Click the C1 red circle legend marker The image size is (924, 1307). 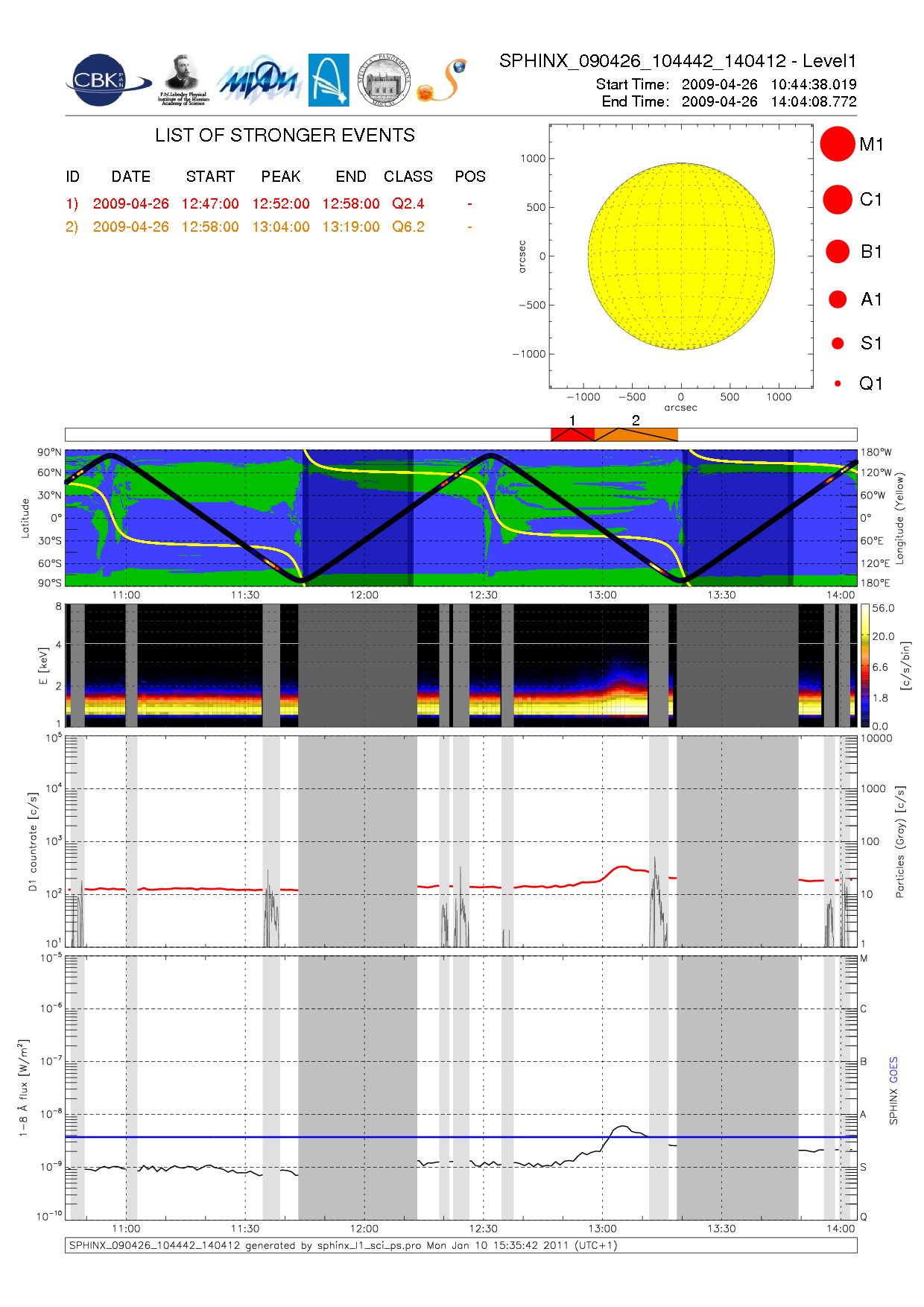(x=838, y=200)
